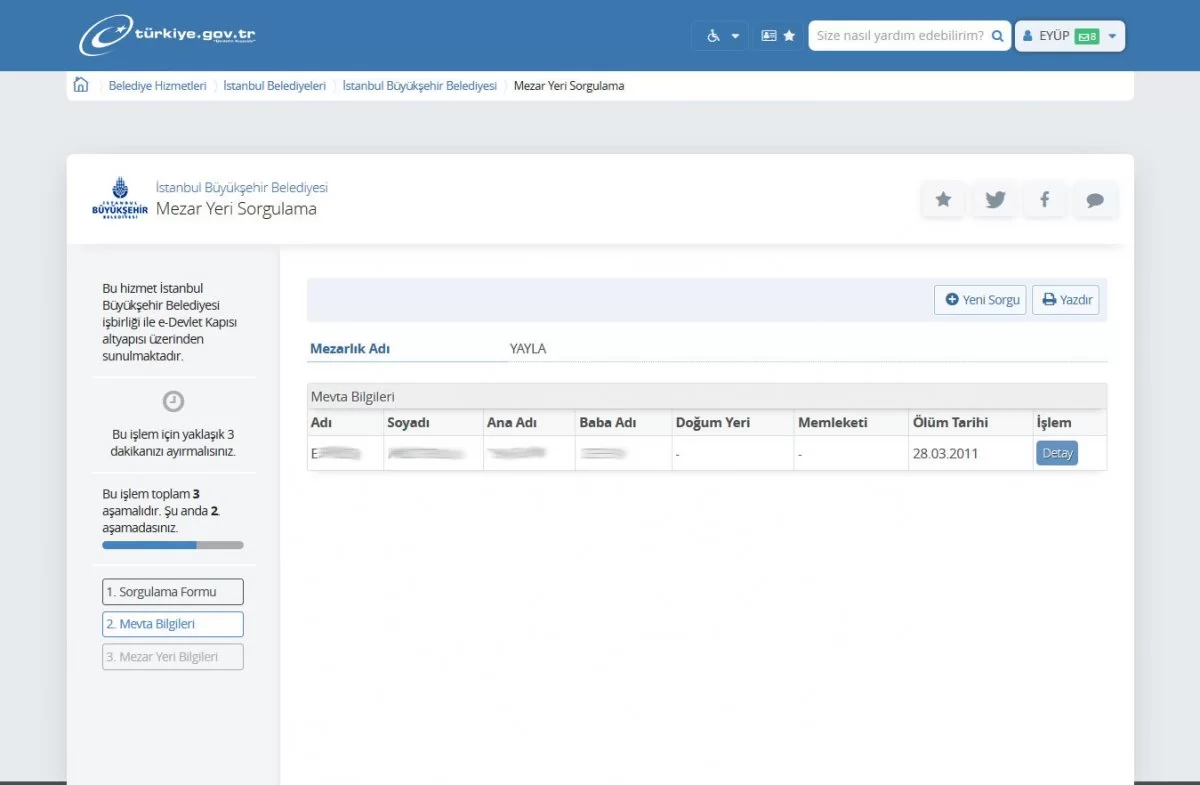This screenshot has height=785, width=1200.
Task: Share on Twitter icon
Action: [995, 200]
